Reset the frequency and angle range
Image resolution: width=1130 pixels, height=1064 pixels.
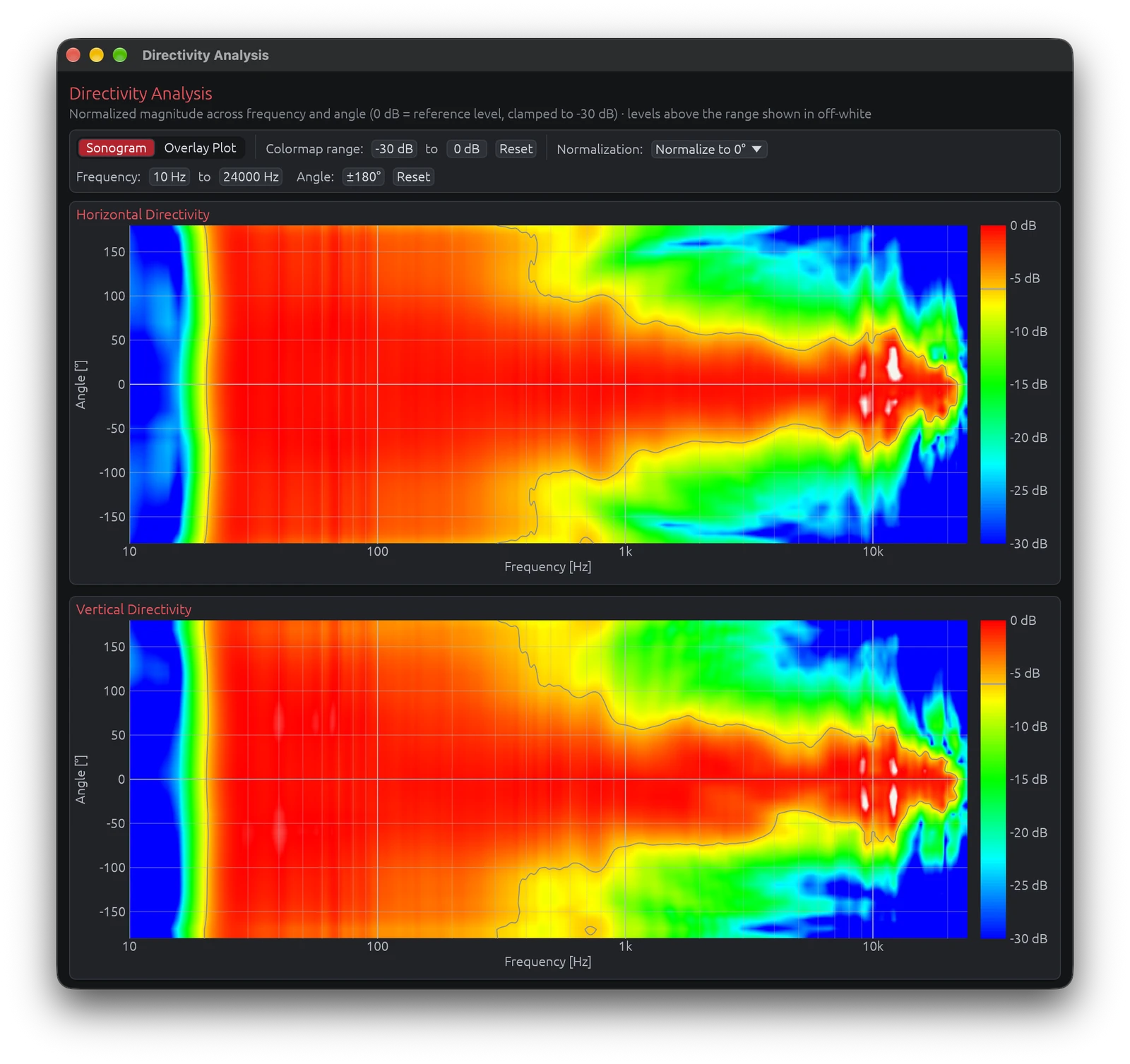413,177
